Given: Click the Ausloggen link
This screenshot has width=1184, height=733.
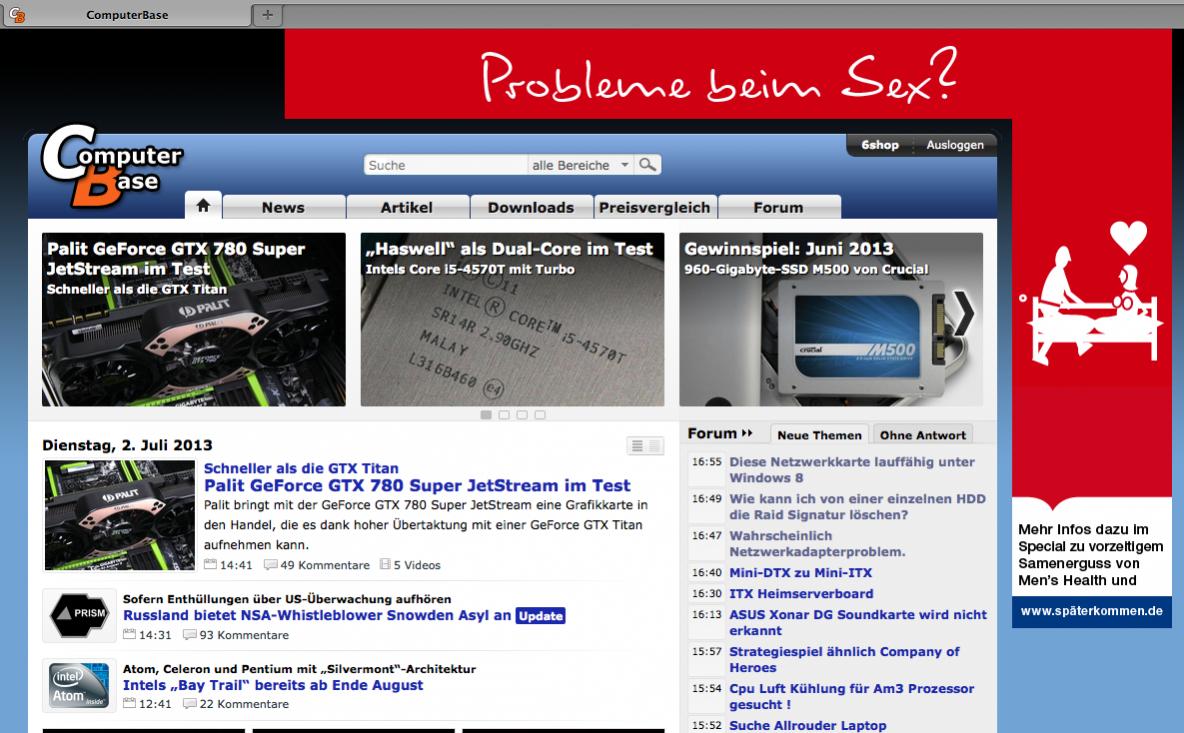Looking at the screenshot, I should tap(955, 145).
